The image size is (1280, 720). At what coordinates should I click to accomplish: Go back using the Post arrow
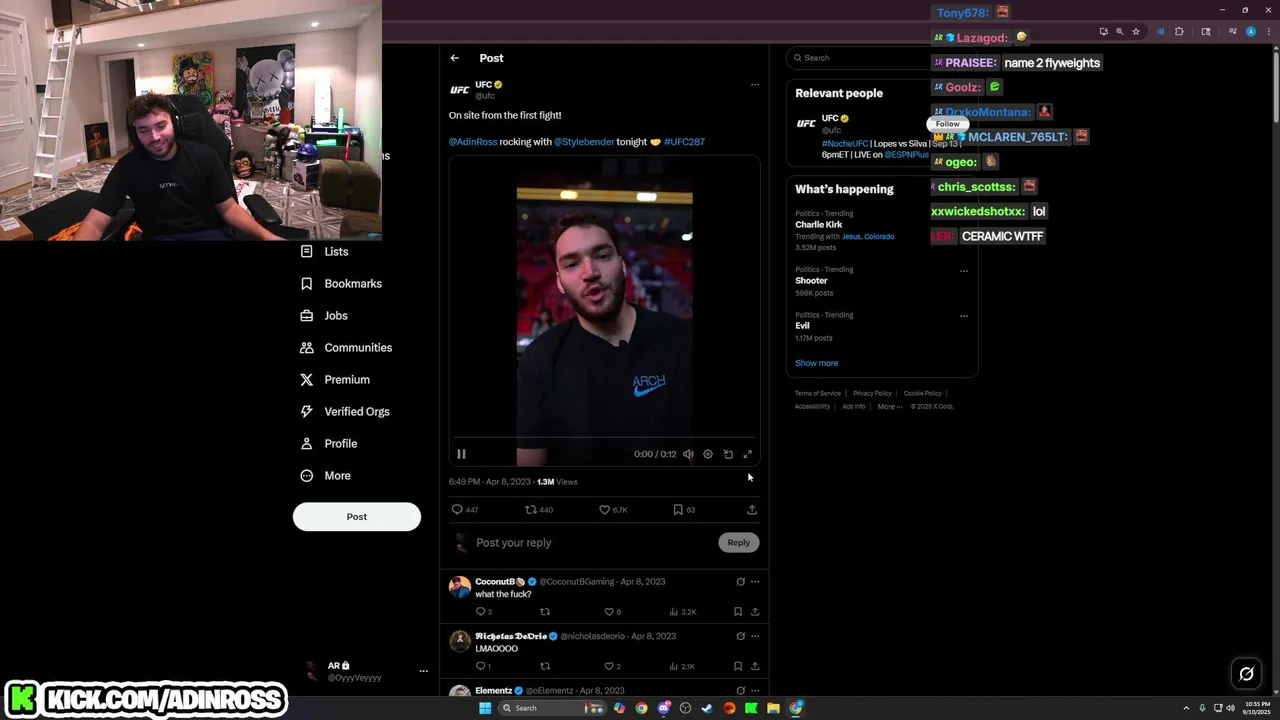(x=454, y=58)
